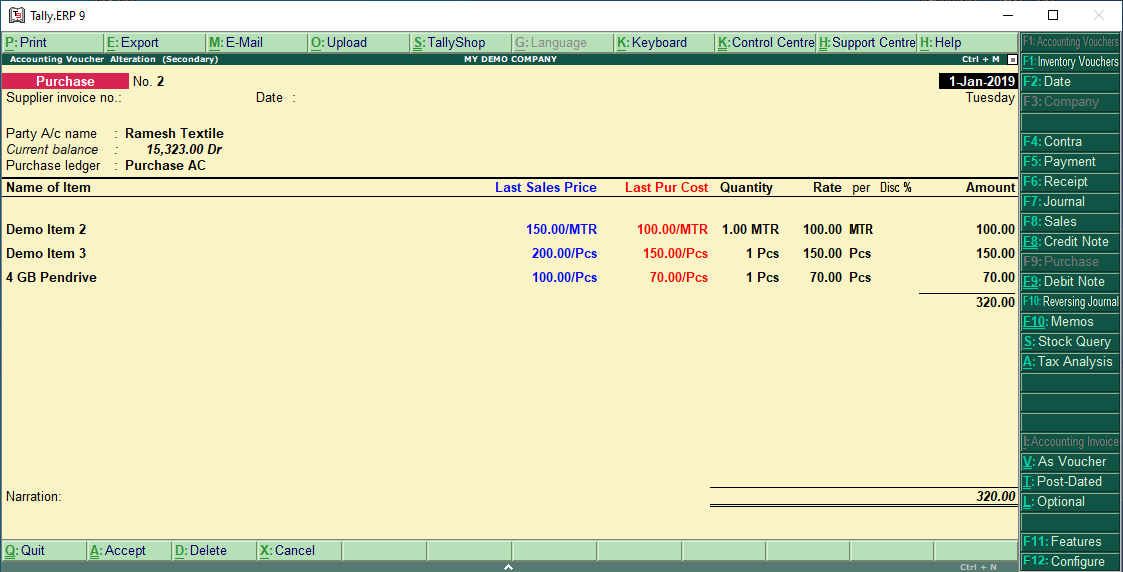Click F2 Date in the side panel
Image resolution: width=1123 pixels, height=572 pixels.
point(1070,82)
